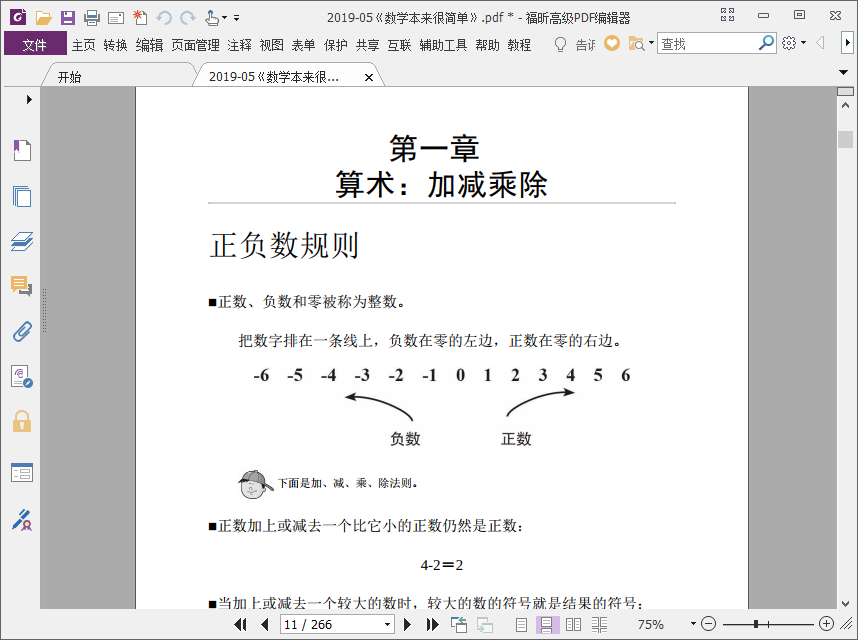This screenshot has width=858, height=640.
Task: Open the 帮助 ribbon tab
Action: point(488,45)
